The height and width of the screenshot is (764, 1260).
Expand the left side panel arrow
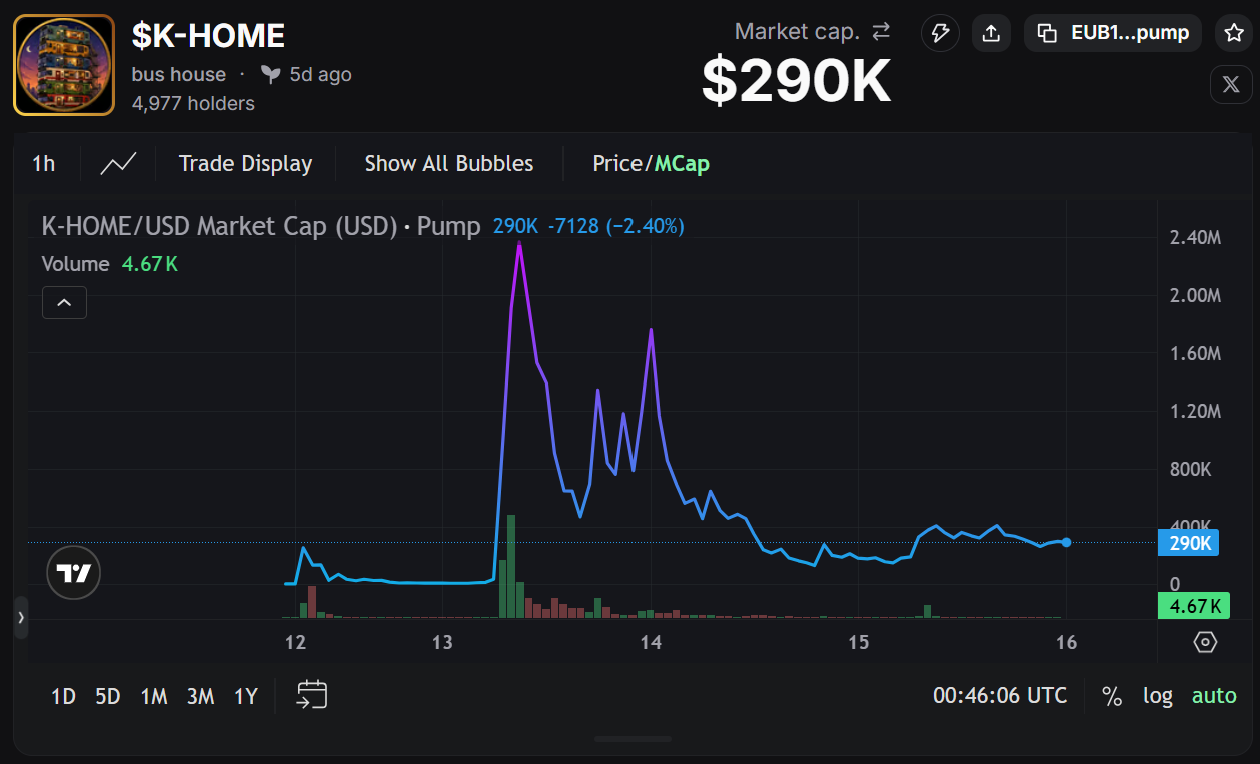(x=21, y=618)
